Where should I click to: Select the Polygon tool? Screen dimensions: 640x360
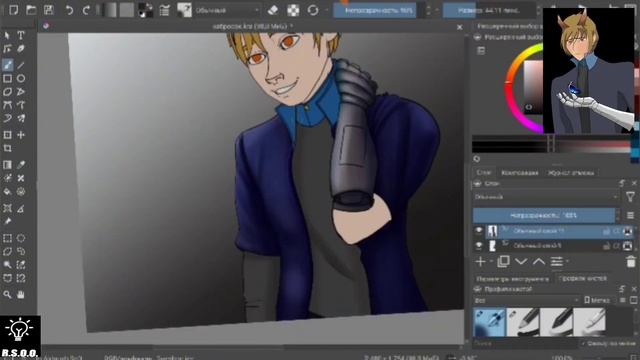(x=7, y=92)
